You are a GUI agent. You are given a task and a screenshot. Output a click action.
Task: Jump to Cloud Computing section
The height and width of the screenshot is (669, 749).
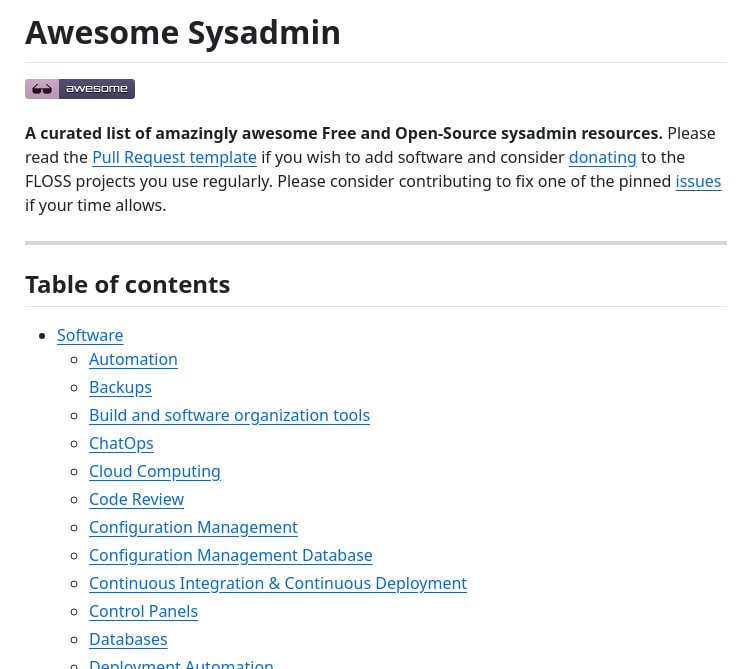tap(154, 471)
